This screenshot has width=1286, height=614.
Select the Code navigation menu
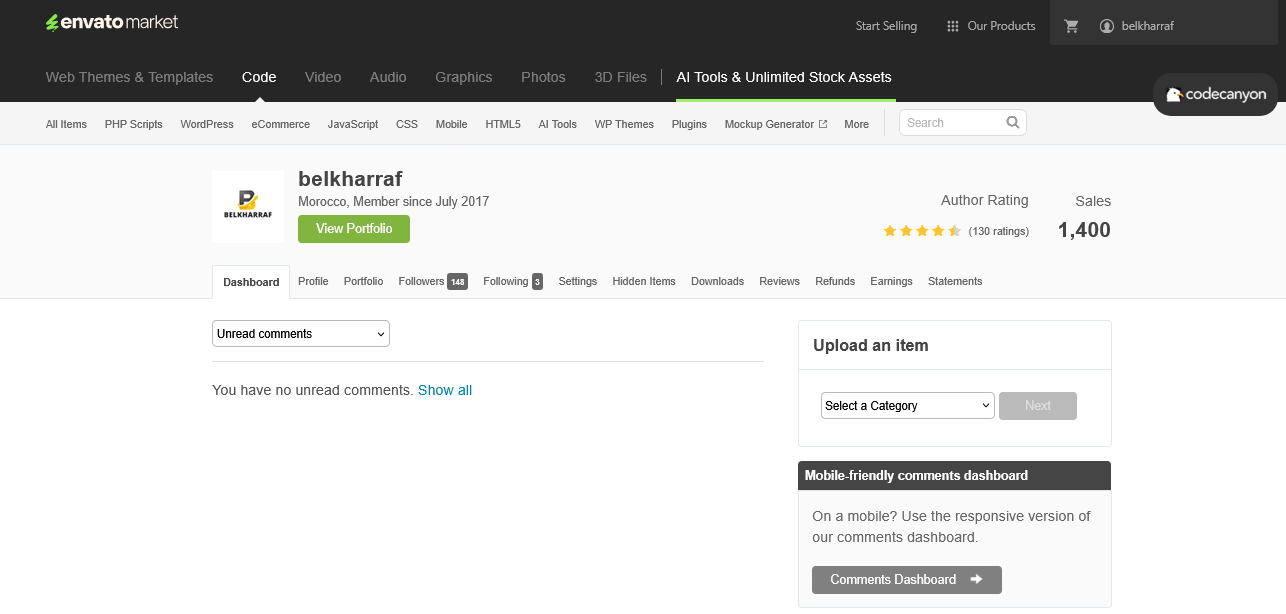(x=259, y=76)
